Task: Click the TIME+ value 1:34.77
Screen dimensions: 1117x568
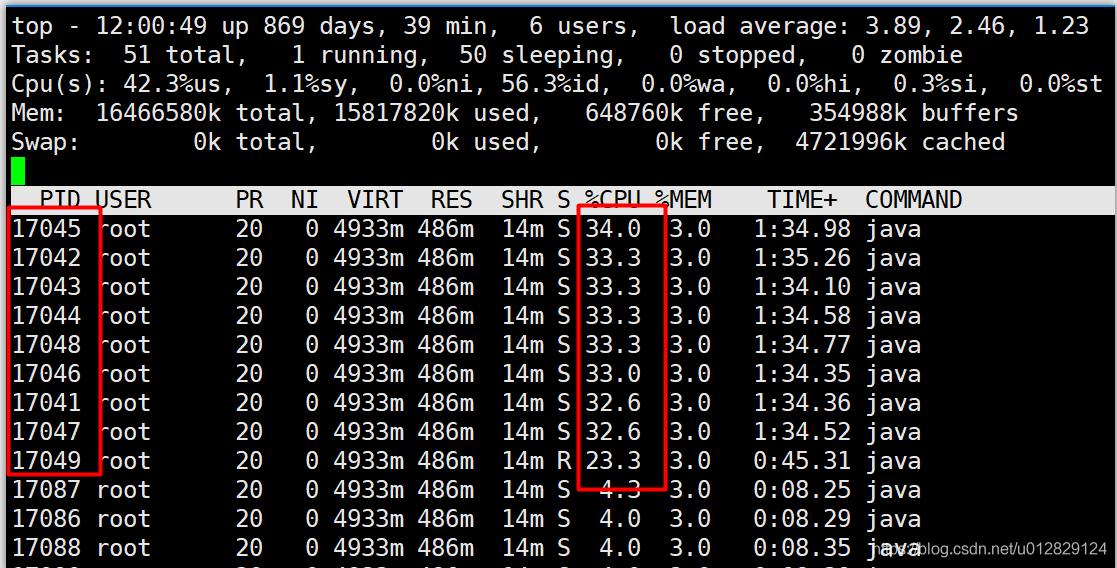Action: click(x=802, y=345)
